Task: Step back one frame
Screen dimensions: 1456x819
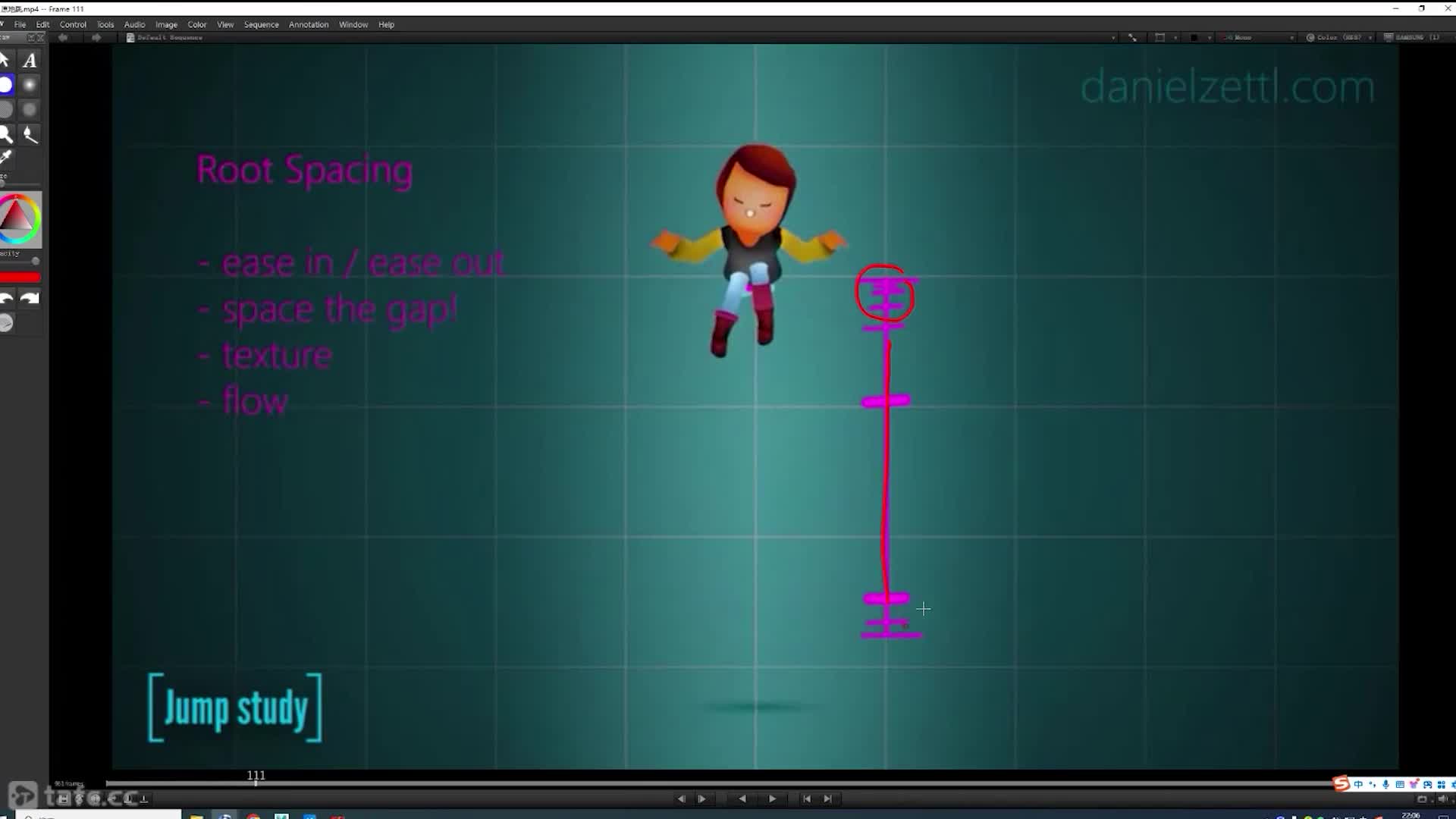Action: (681, 799)
